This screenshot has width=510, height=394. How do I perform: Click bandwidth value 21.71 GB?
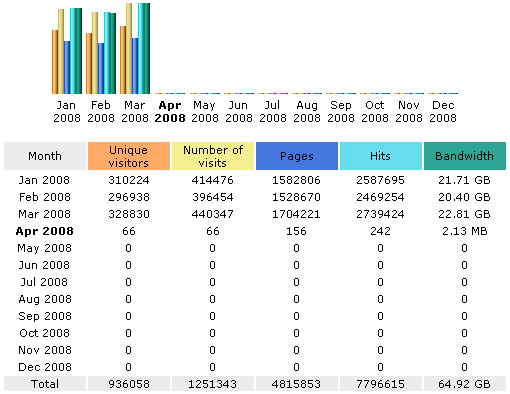pos(464,180)
